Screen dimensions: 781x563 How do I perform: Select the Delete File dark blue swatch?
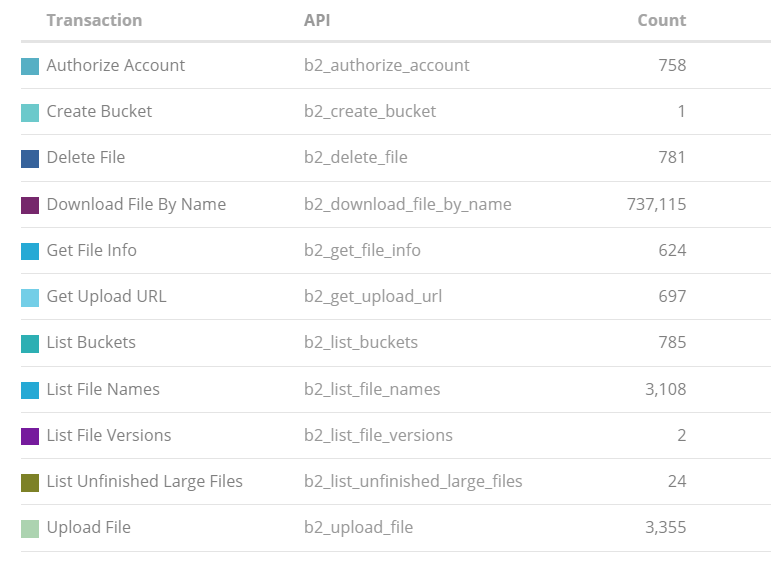[x=30, y=159]
